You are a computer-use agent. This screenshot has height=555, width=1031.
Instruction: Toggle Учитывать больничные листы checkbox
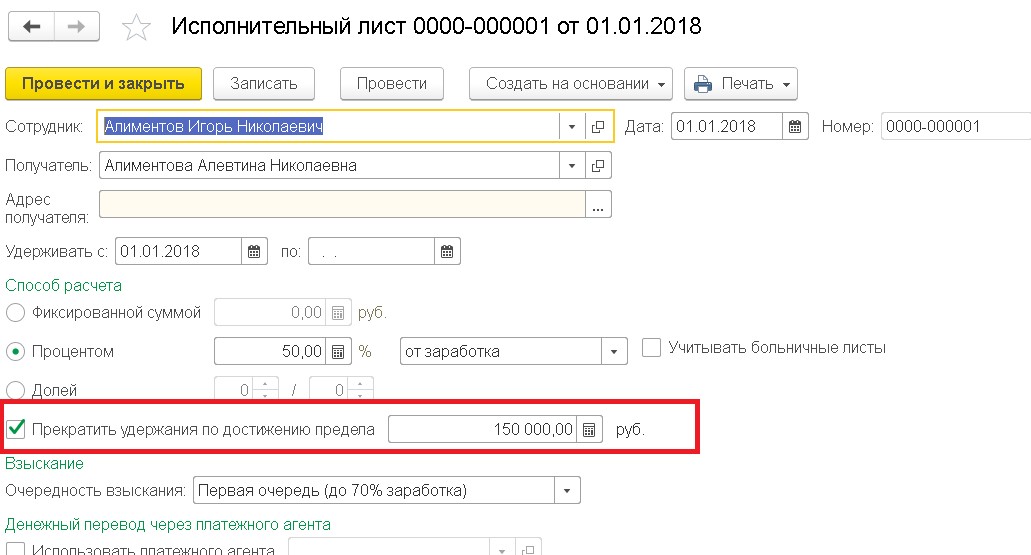click(x=651, y=347)
